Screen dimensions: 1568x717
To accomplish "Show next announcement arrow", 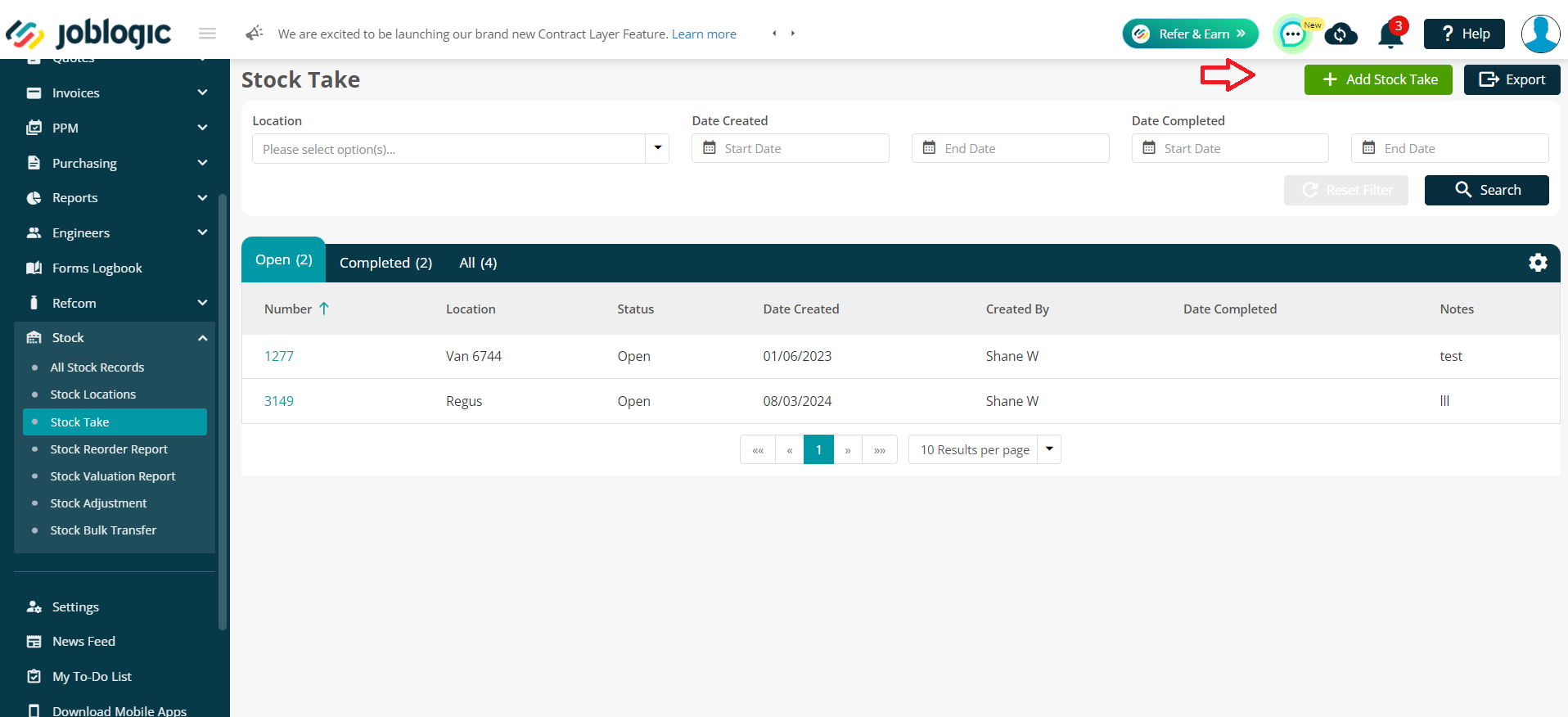I will click(793, 34).
